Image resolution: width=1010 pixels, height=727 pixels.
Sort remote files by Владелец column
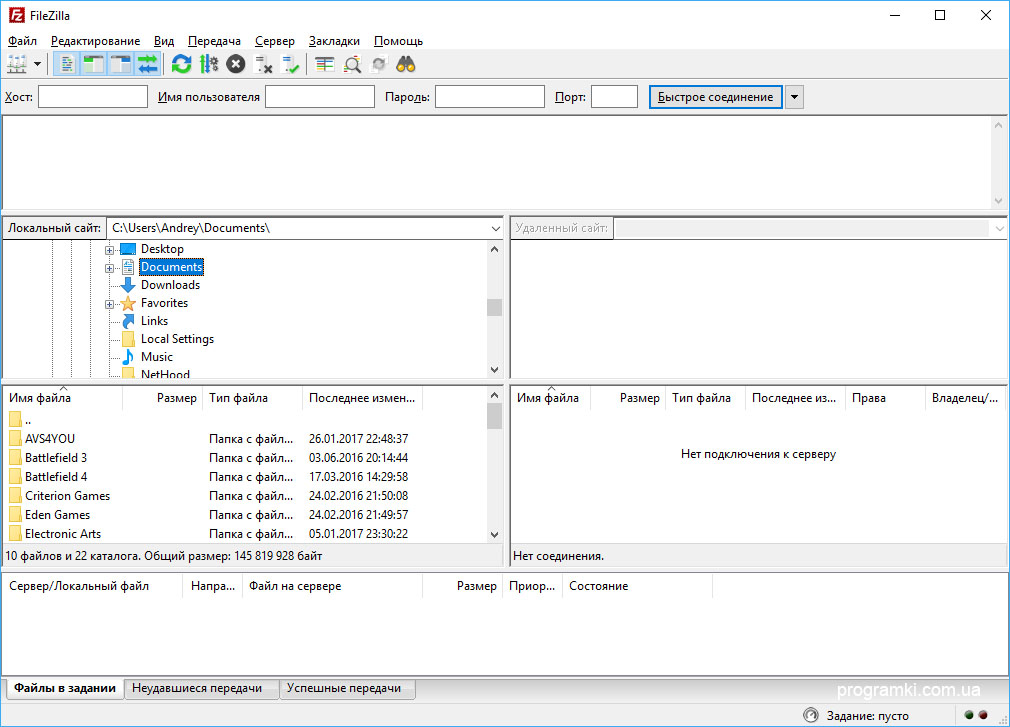[x=965, y=398]
